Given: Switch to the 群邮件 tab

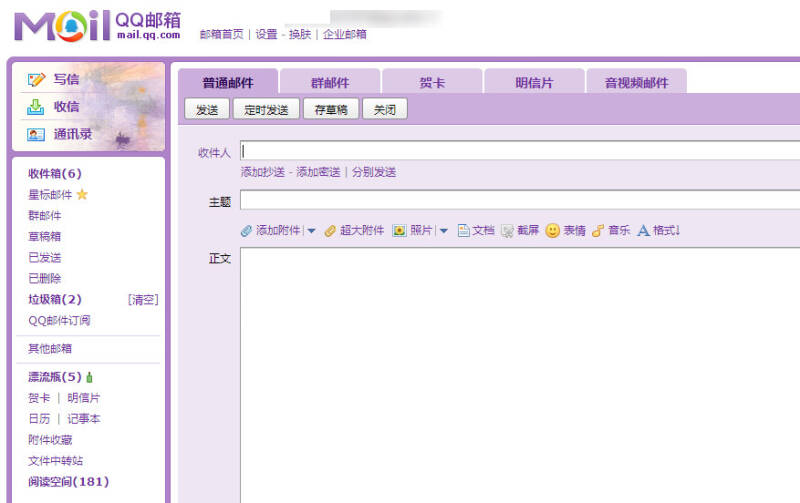Looking at the screenshot, I should [x=330, y=82].
